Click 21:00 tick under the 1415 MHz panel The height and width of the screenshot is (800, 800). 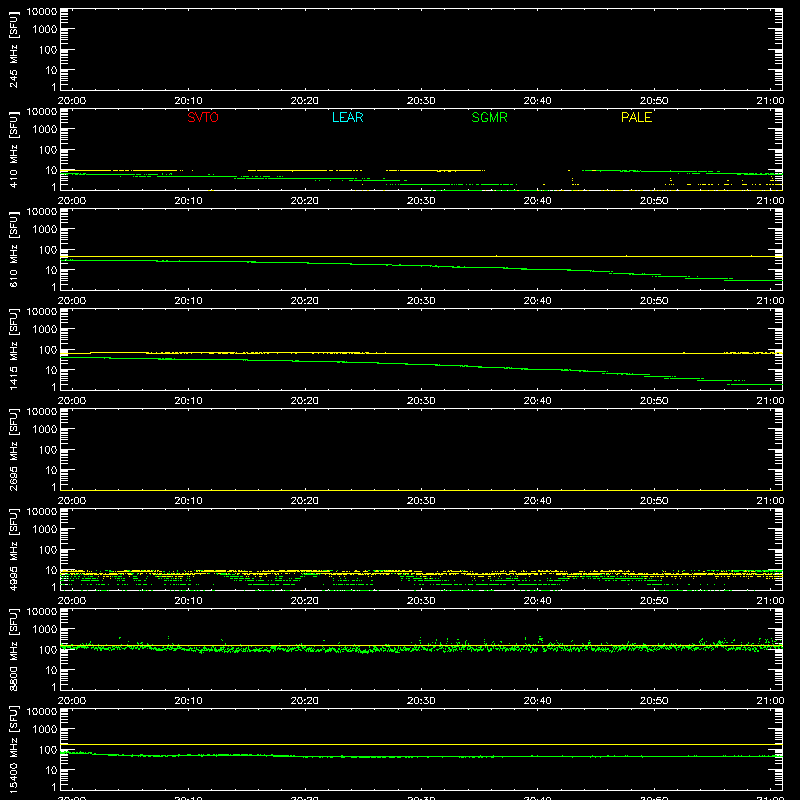click(770, 401)
